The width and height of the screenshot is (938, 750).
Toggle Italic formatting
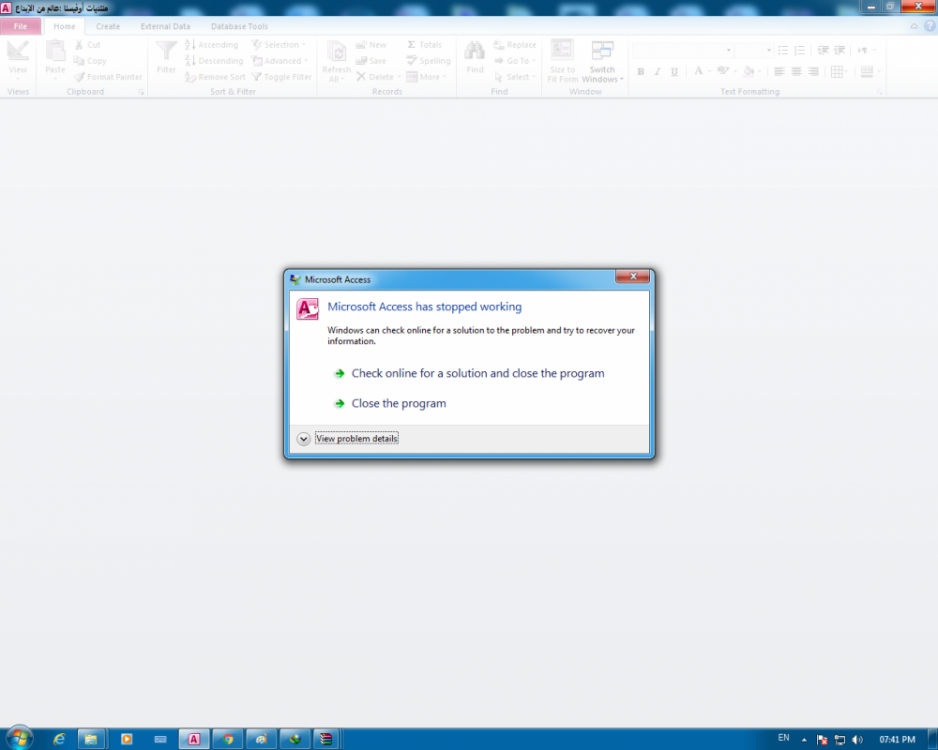pyautogui.click(x=657, y=72)
